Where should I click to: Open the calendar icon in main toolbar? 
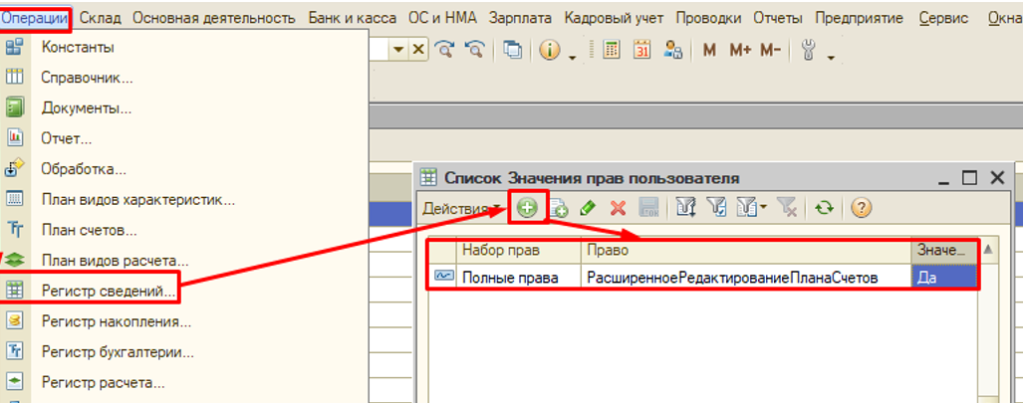coord(642,50)
